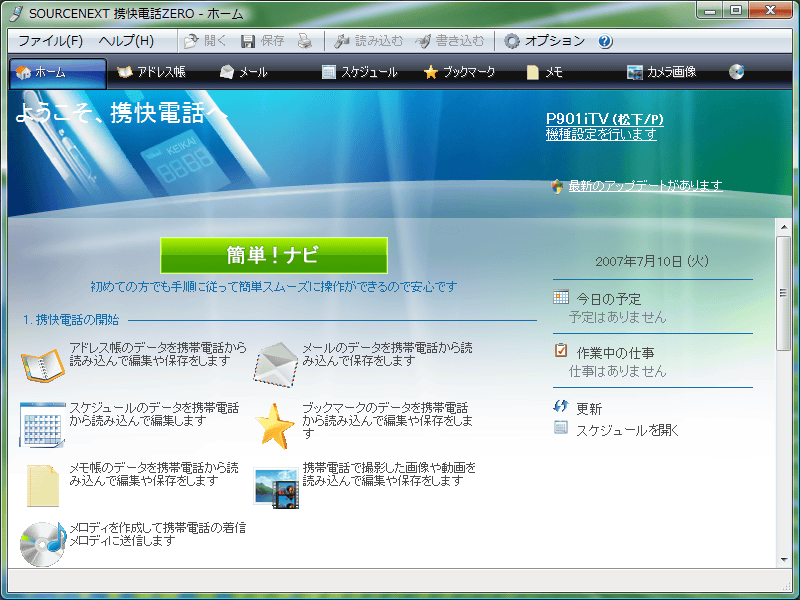Screen dimensions: 800x600
Task: Click the 最新のアップデートがあります link
Action: click(x=645, y=185)
